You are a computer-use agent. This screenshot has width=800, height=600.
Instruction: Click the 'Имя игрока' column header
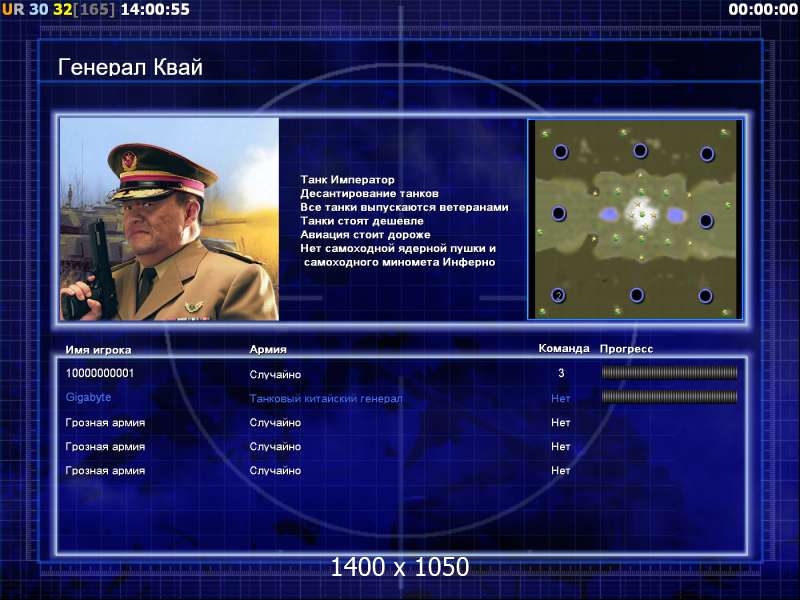click(98, 350)
